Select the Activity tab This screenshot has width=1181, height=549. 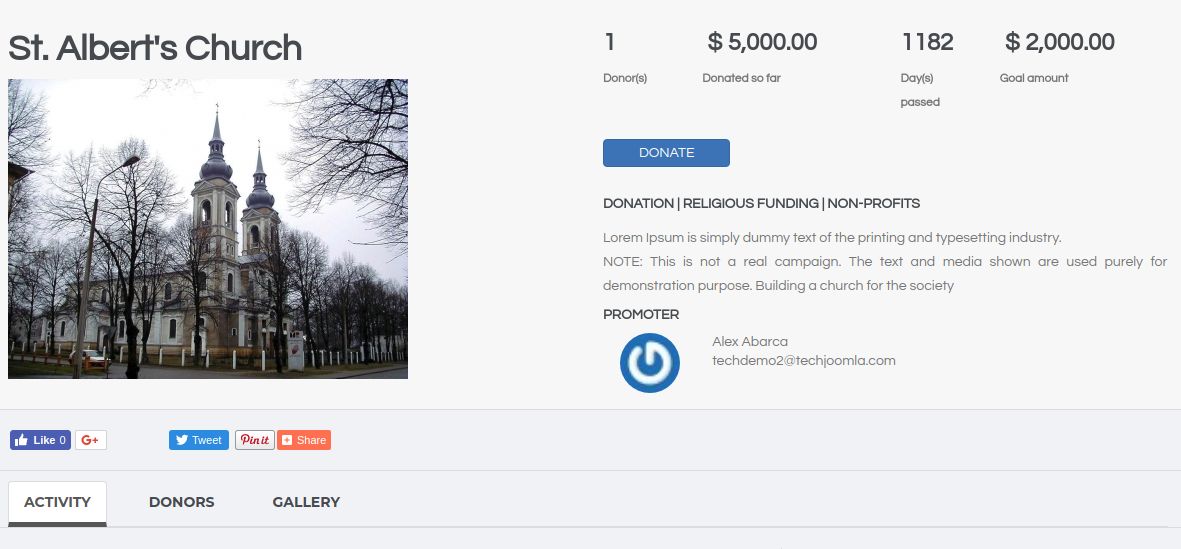click(57, 502)
